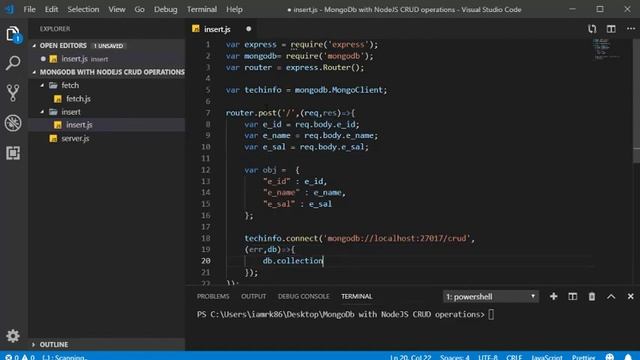Image resolution: width=640 pixels, height=360 pixels.
Task: Click the '1 UNSAVED' badge
Action: point(108,46)
